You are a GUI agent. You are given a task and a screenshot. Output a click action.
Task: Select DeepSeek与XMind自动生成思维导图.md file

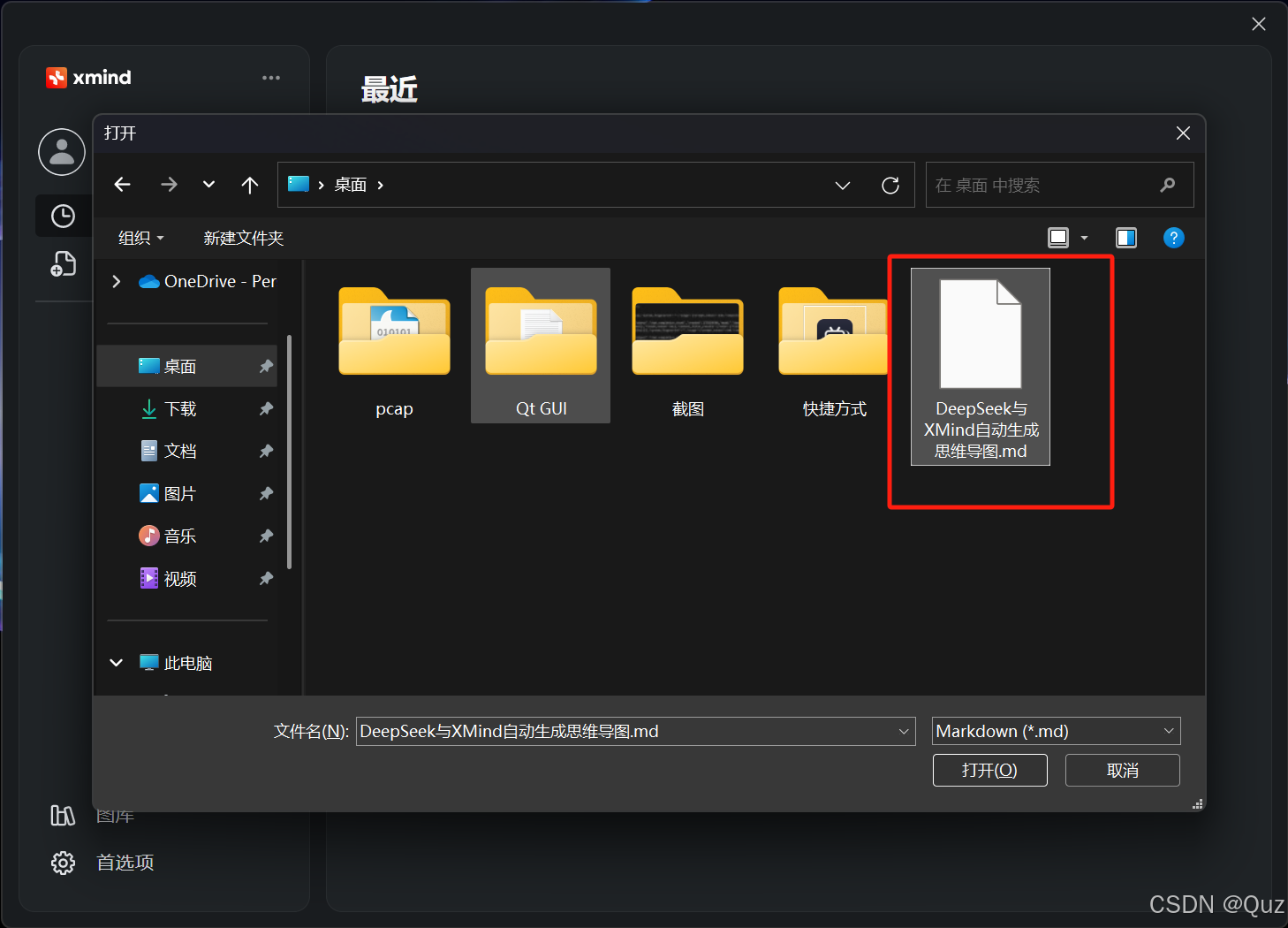tap(981, 367)
